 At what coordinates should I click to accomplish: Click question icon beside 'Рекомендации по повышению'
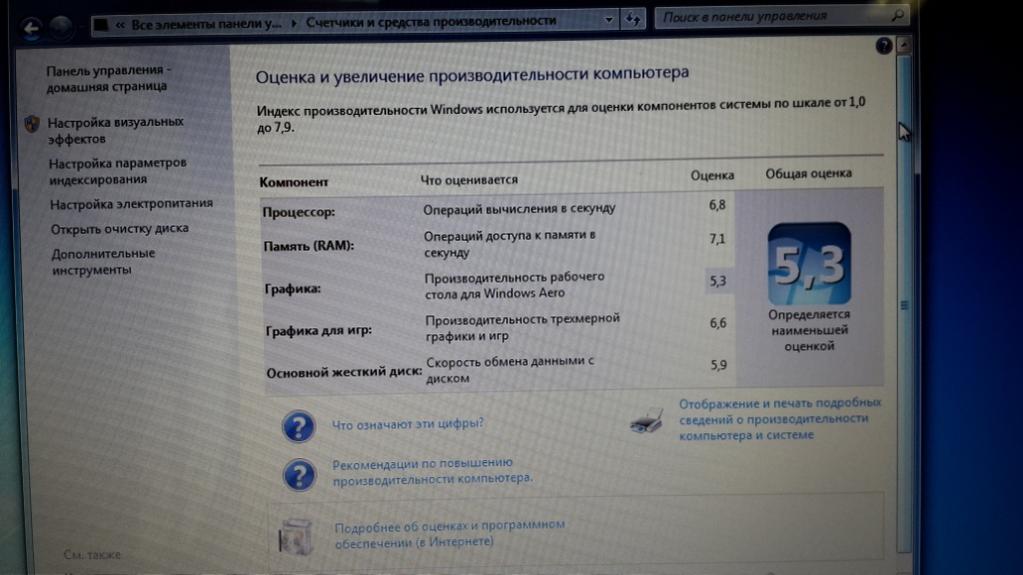coord(299,474)
